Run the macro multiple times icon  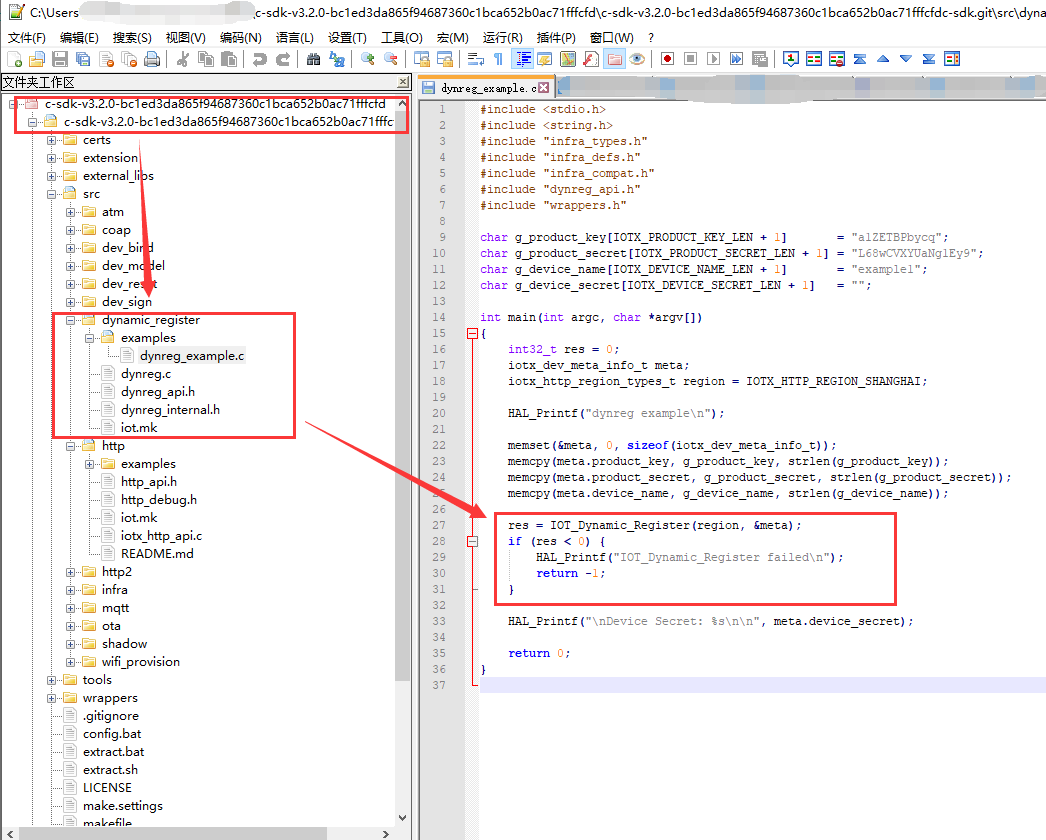pos(736,59)
